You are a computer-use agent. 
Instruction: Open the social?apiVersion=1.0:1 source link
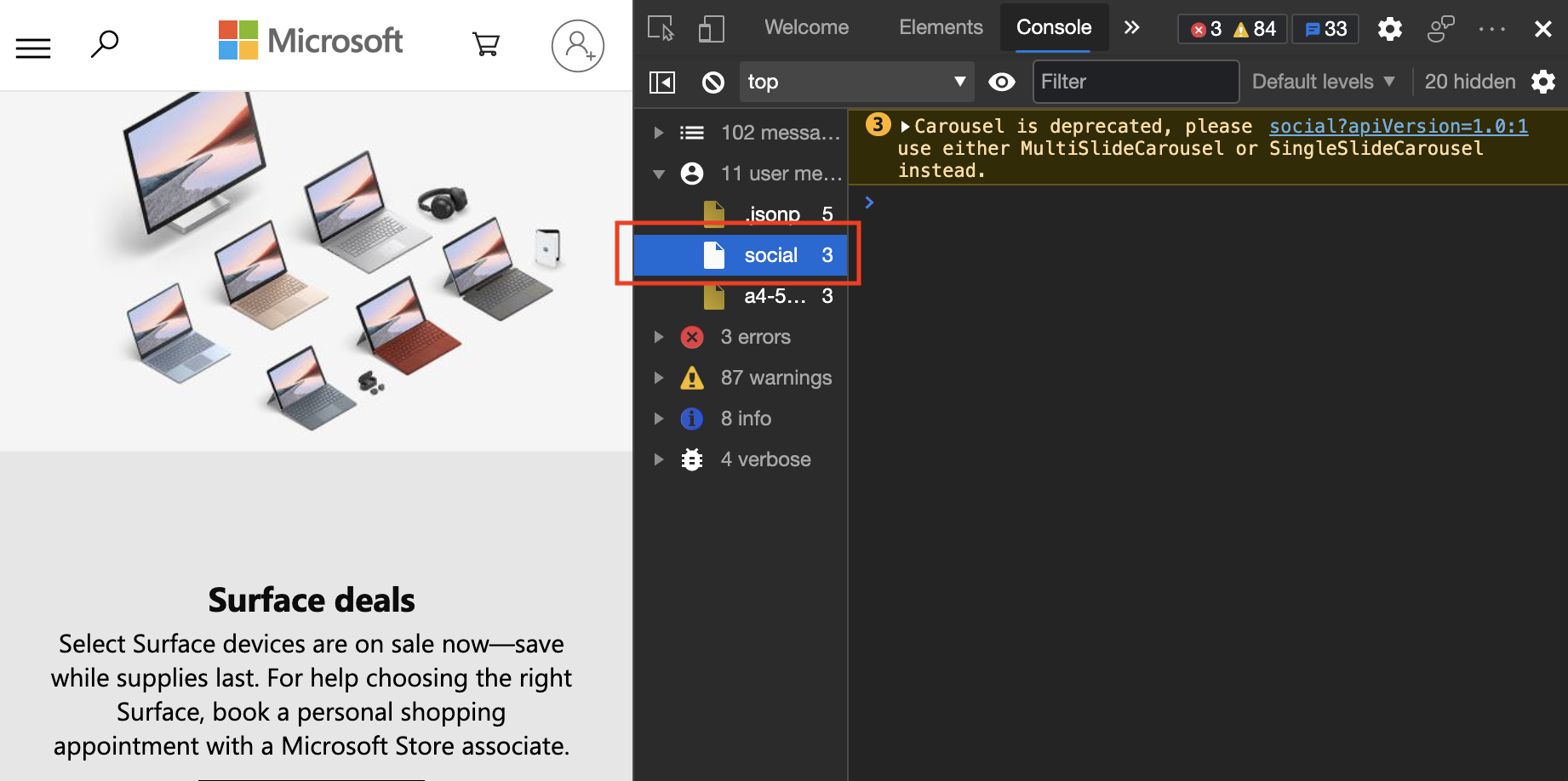[x=1399, y=126]
